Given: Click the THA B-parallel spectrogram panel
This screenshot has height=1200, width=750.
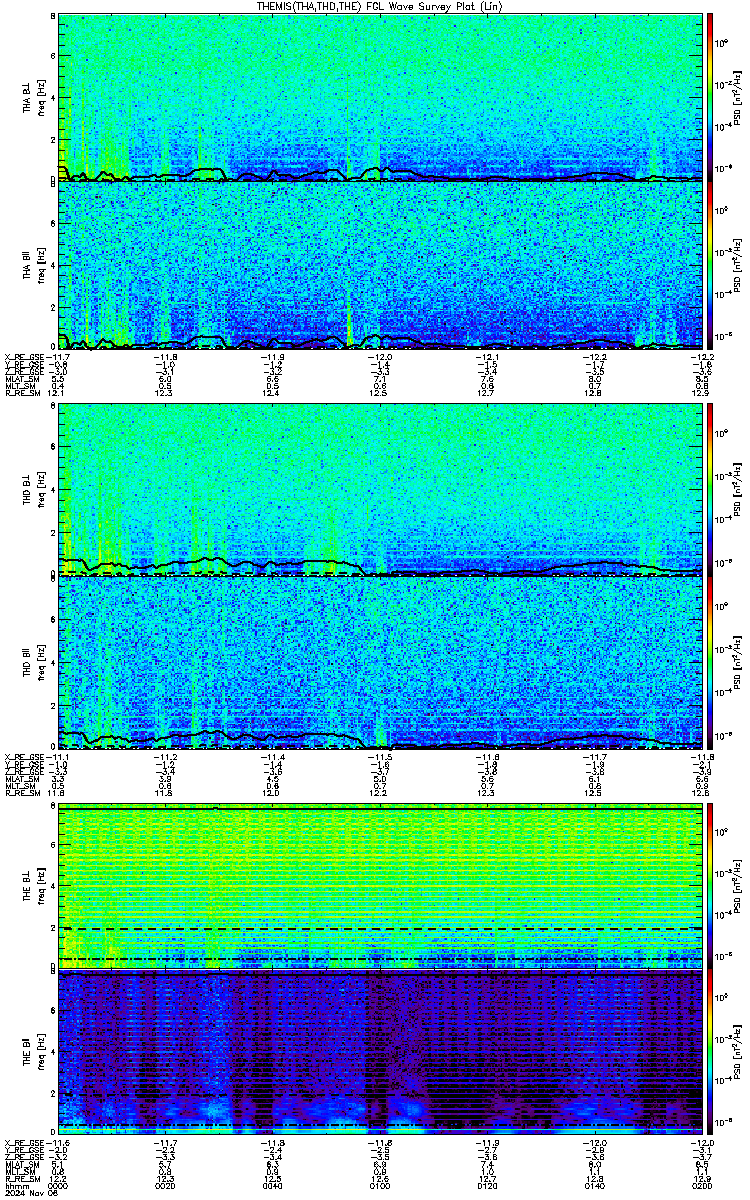Looking at the screenshot, I should click(380, 265).
